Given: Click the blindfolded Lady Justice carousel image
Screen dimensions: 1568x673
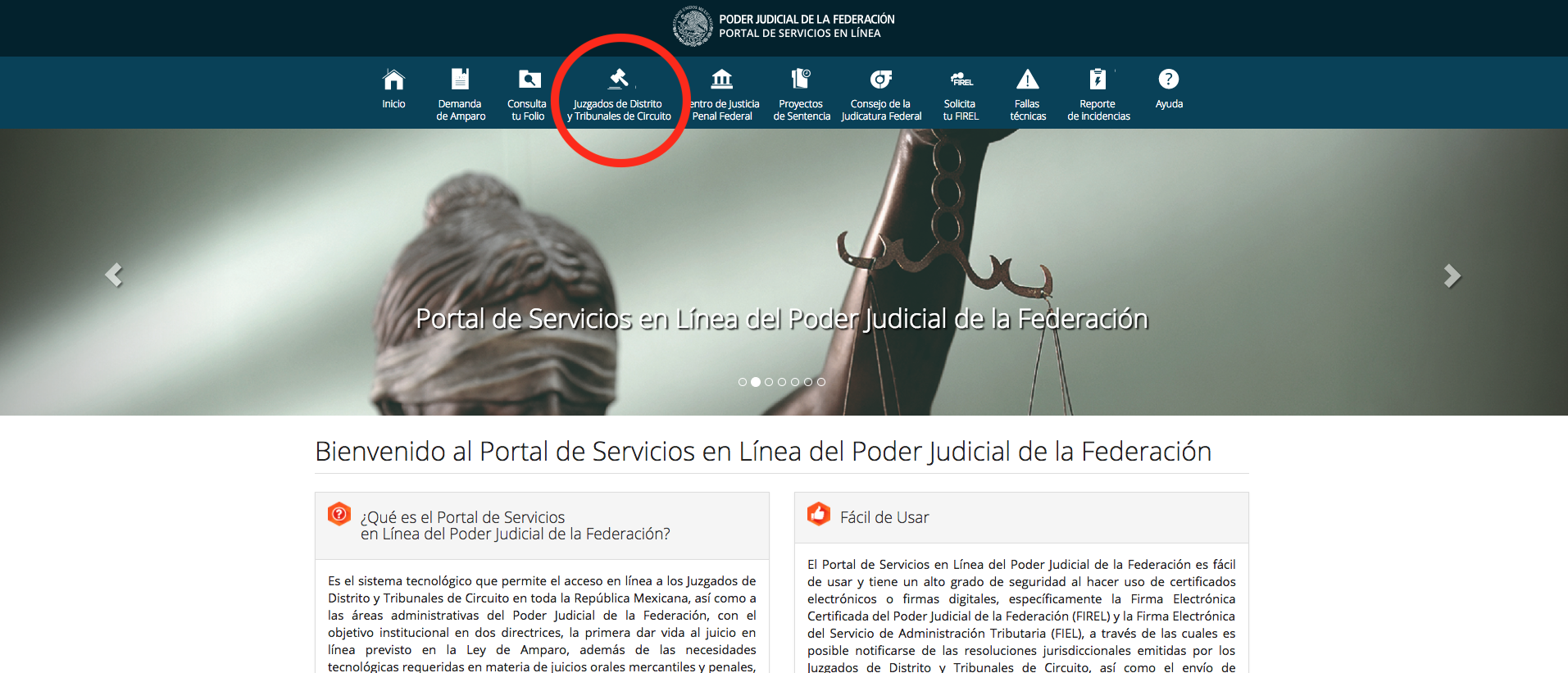Looking at the screenshot, I should (784, 272).
